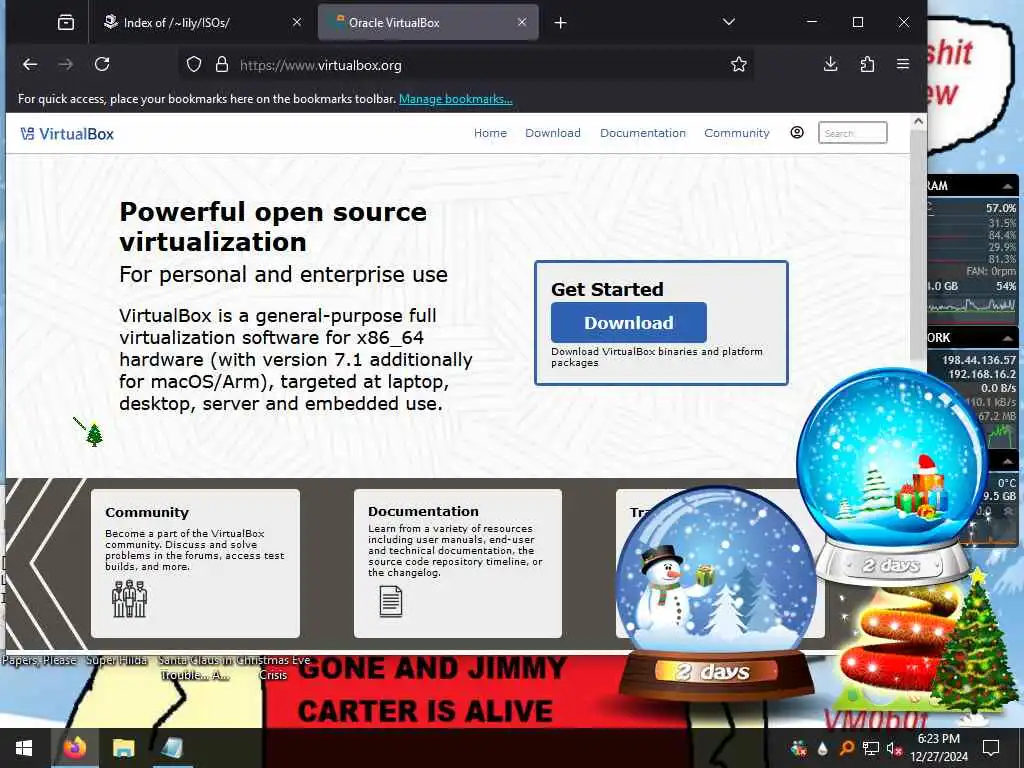
Task: Open the Windows Start menu
Action: (24, 748)
